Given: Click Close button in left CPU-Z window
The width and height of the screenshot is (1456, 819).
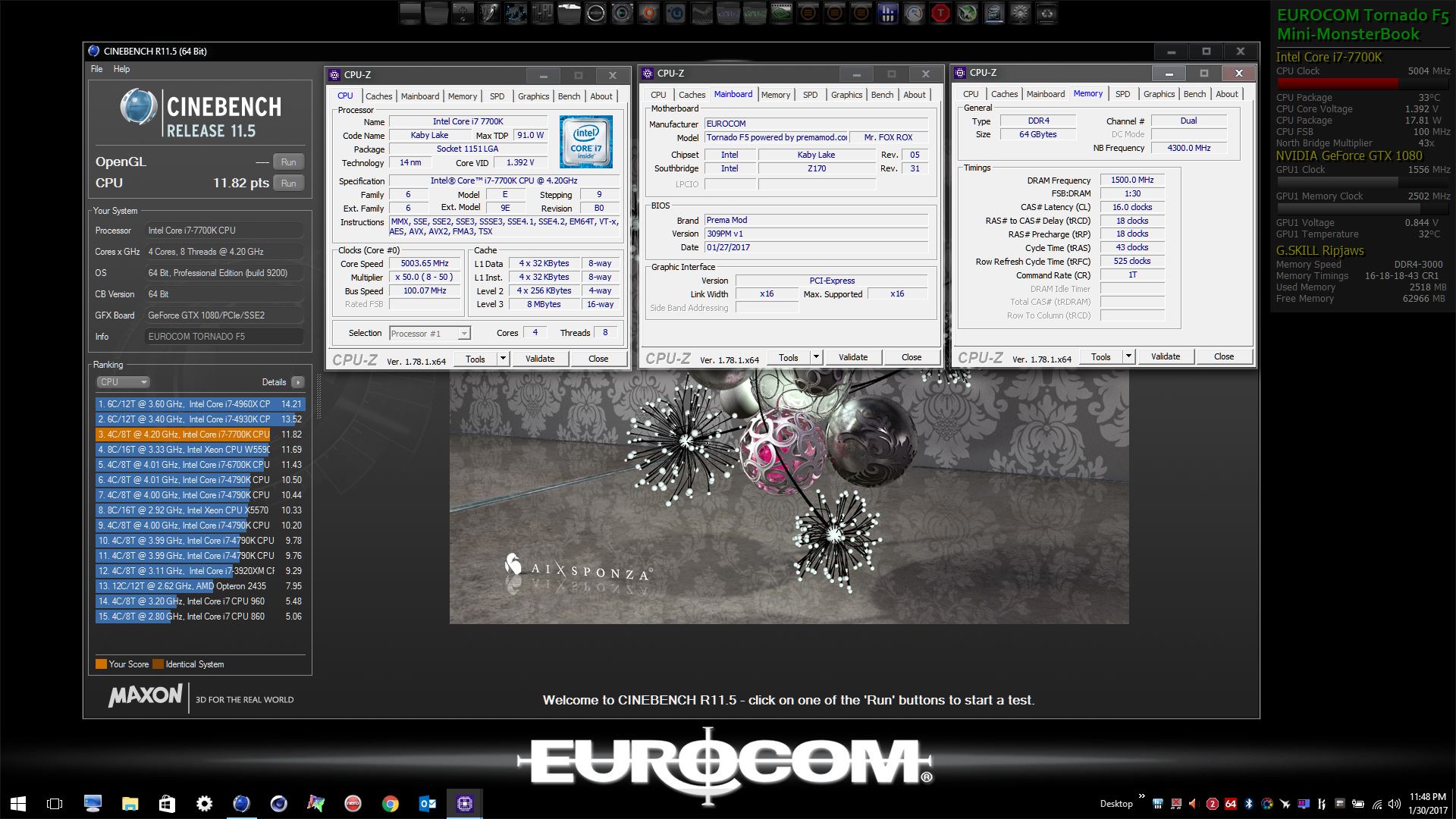Looking at the screenshot, I should pyautogui.click(x=598, y=359).
